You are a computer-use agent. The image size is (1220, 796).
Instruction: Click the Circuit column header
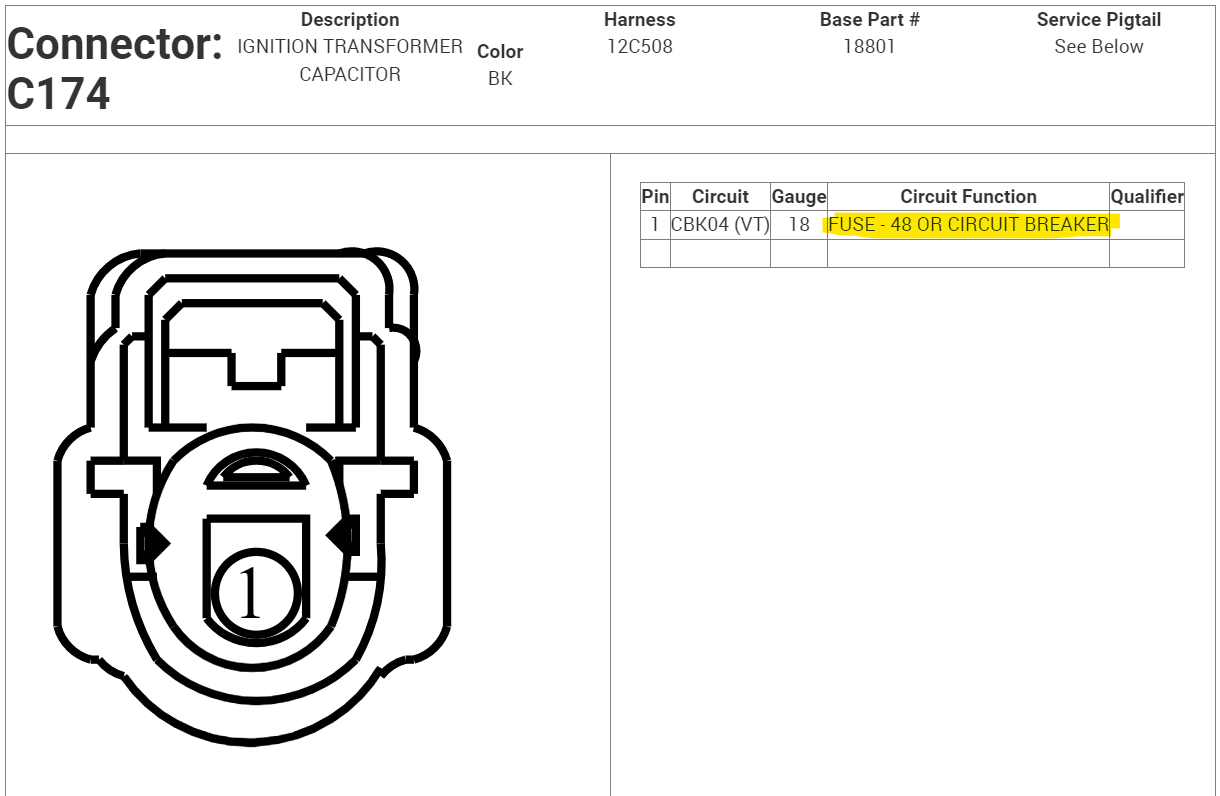click(x=720, y=197)
